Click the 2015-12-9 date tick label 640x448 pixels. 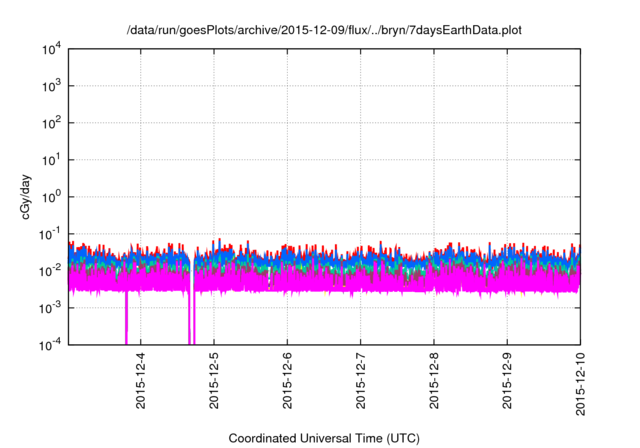click(x=507, y=381)
